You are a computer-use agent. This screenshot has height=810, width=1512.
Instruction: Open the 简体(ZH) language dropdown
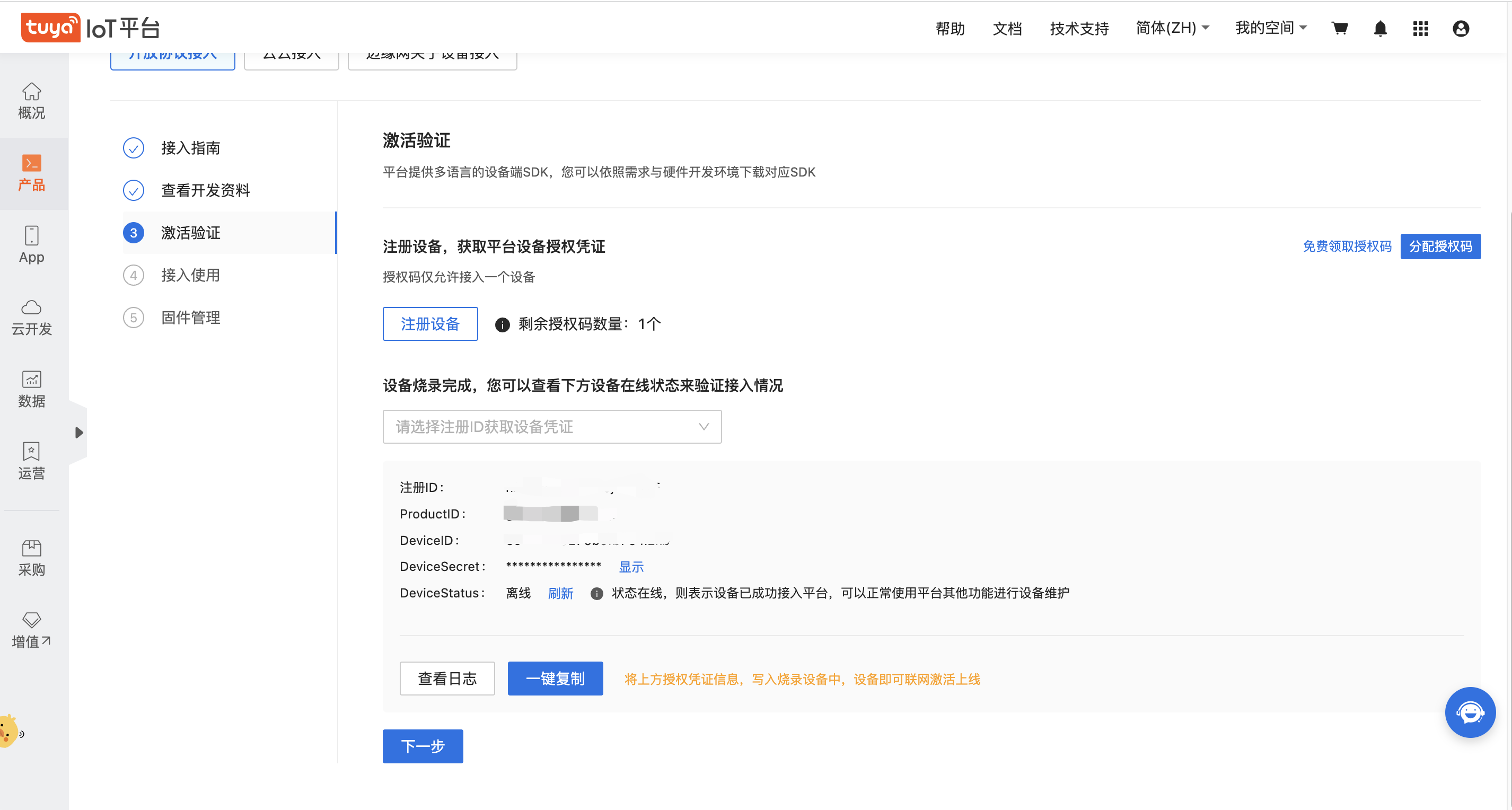pos(1172,28)
